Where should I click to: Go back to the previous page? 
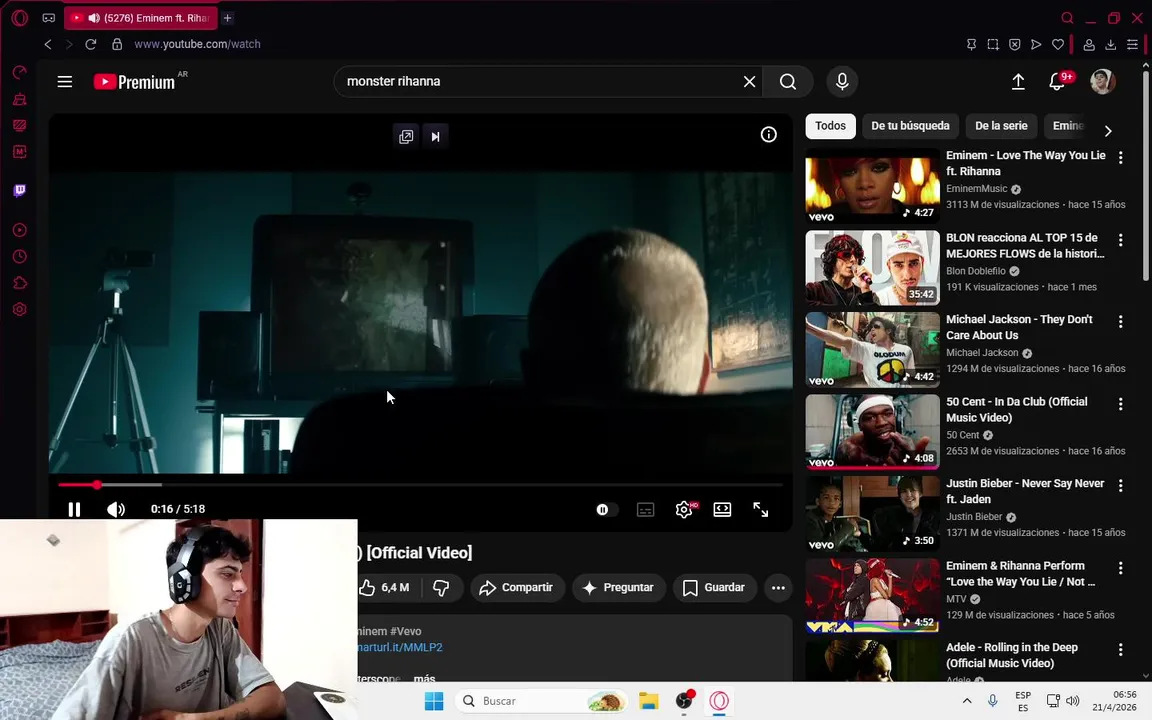(x=48, y=44)
